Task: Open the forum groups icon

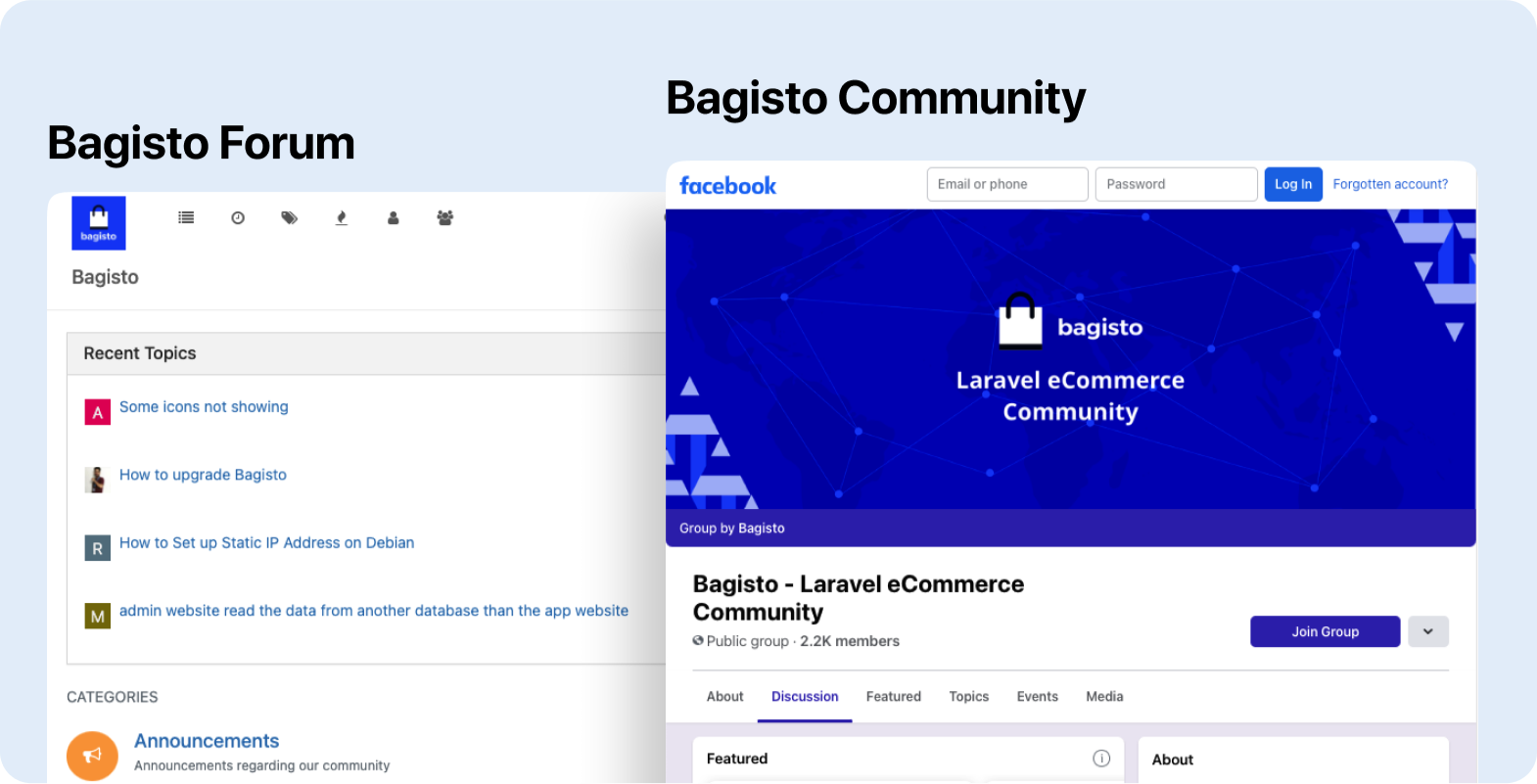Action: [x=444, y=217]
